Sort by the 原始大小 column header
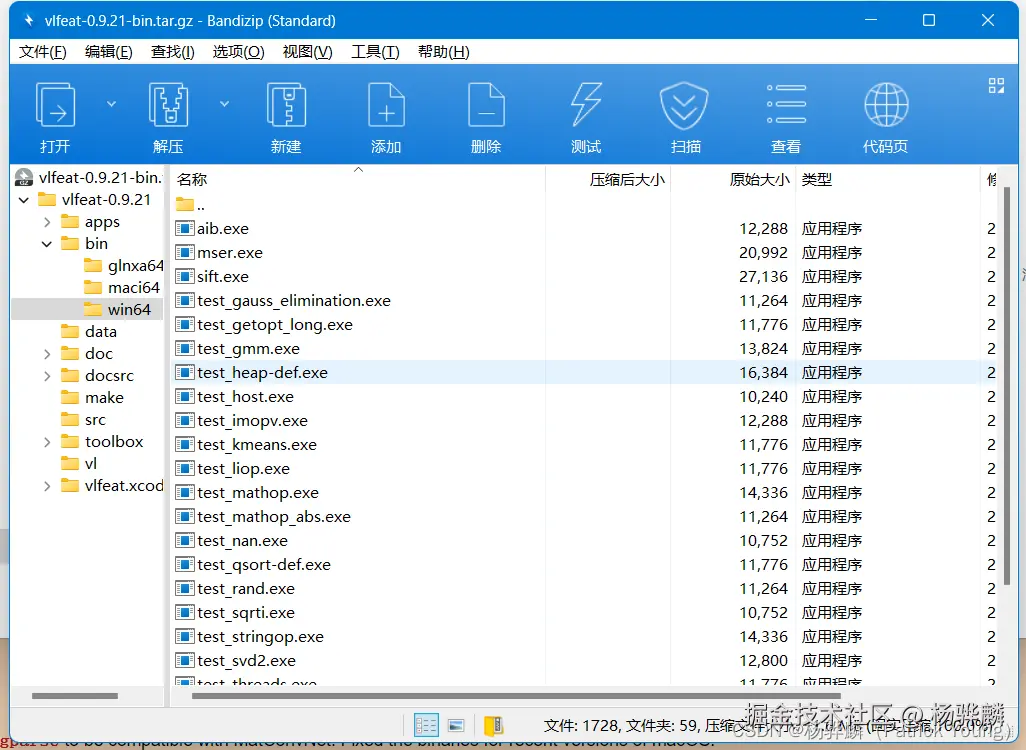This screenshot has height=750, width=1026. click(x=733, y=179)
